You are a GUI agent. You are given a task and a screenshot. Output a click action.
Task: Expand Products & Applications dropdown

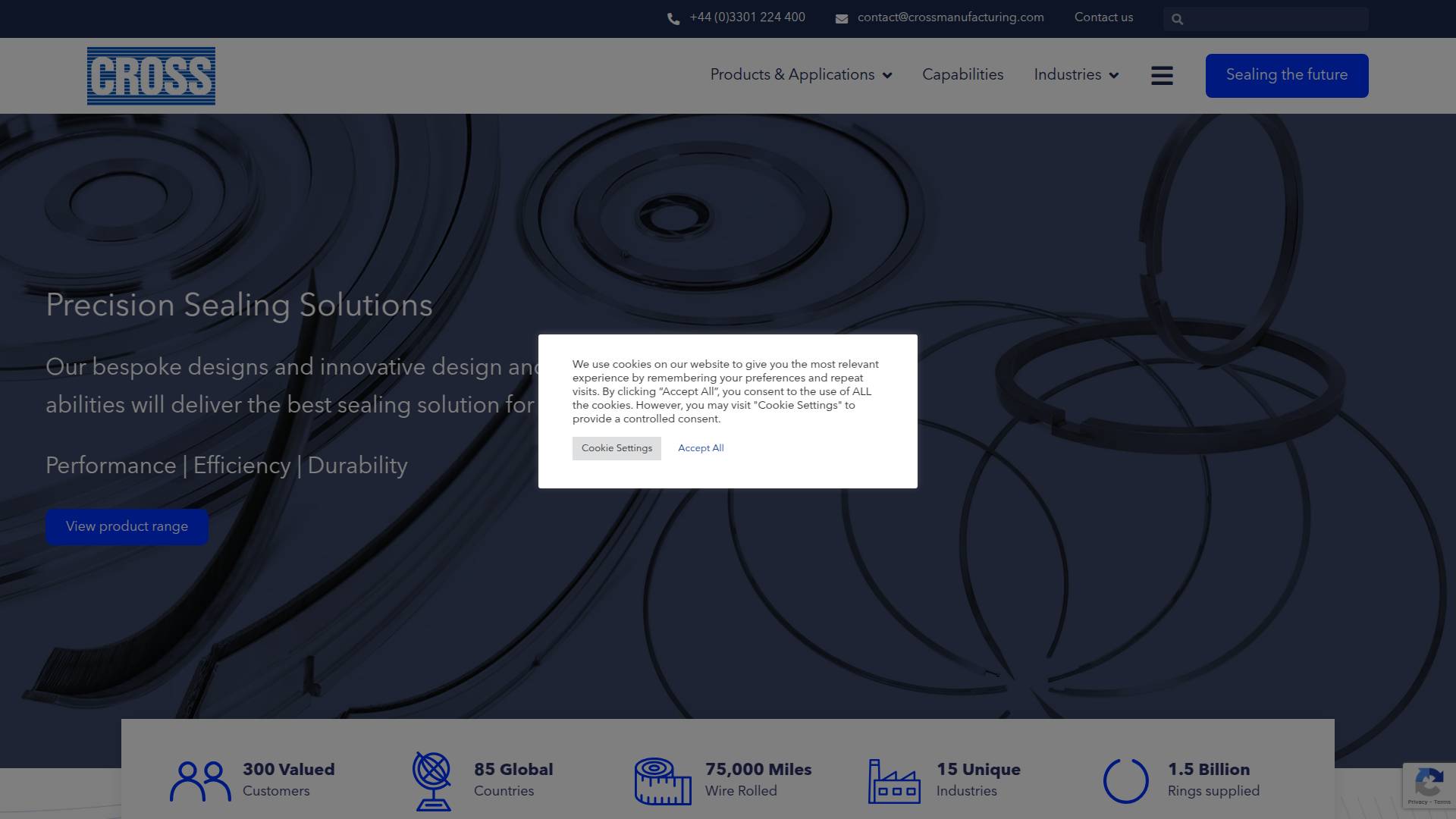coord(801,75)
